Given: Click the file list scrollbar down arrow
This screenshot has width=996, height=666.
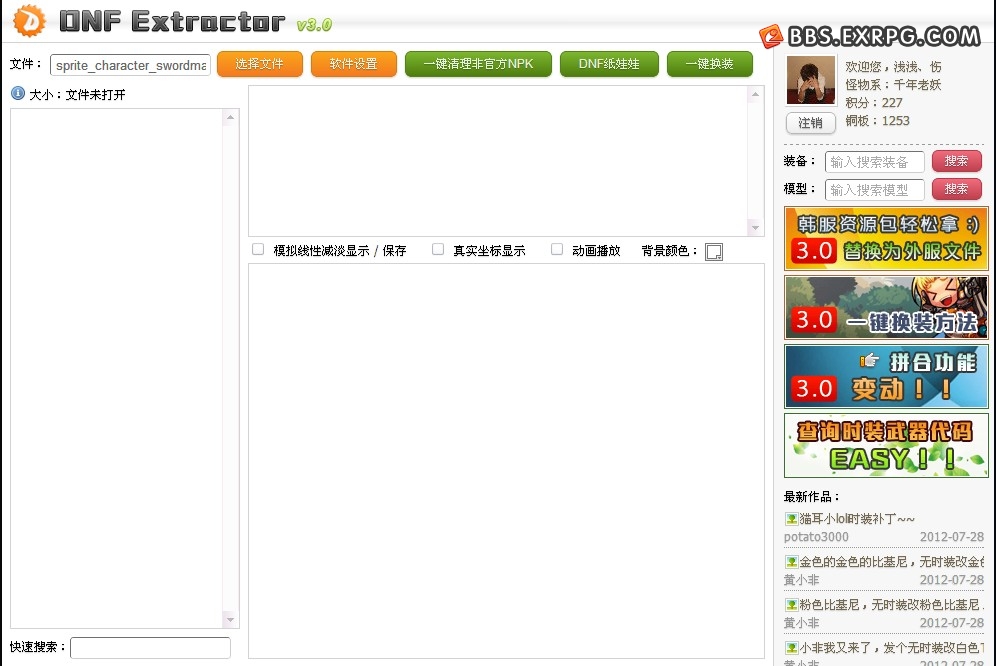Looking at the screenshot, I should click(x=230, y=620).
